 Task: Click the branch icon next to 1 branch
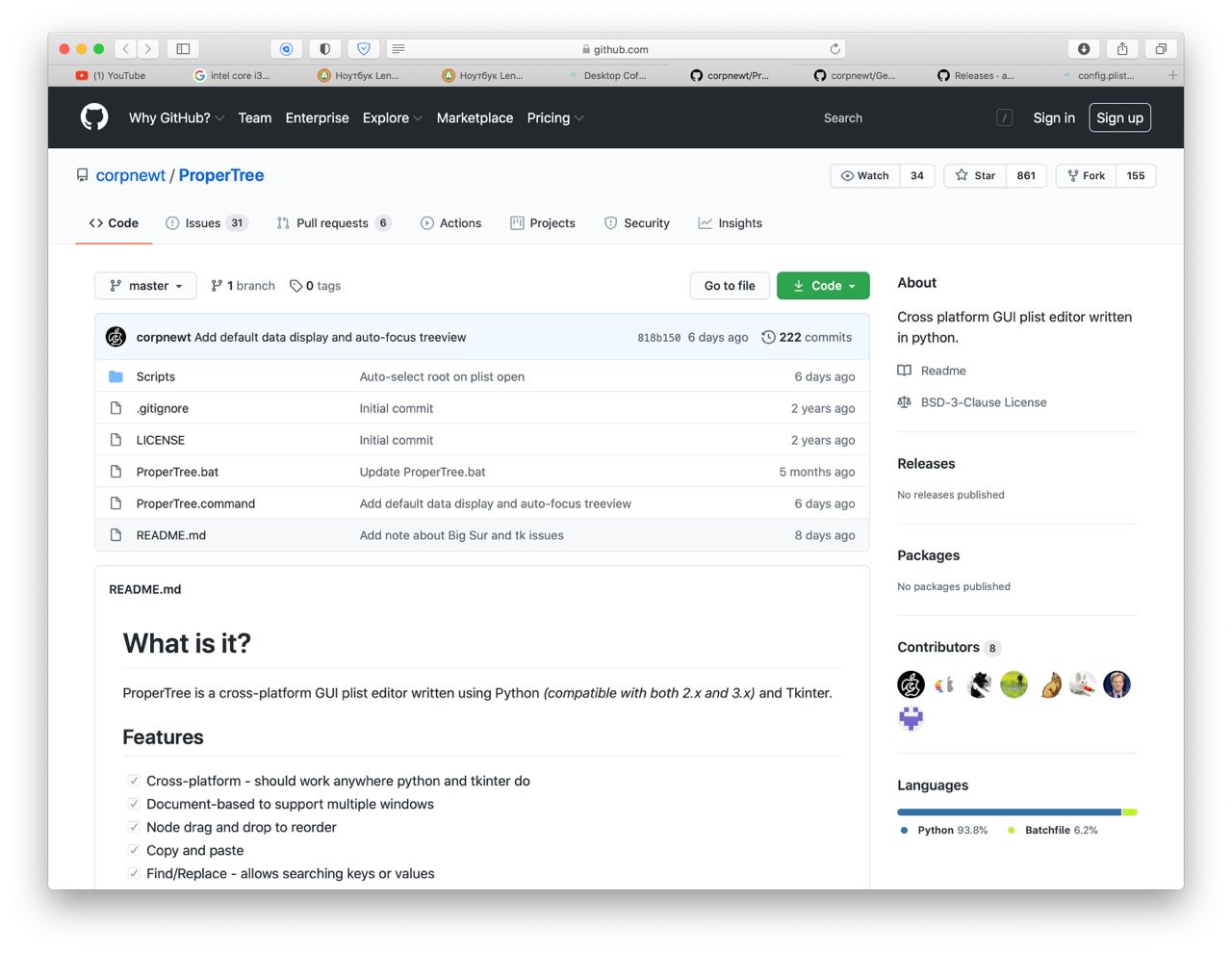217,286
